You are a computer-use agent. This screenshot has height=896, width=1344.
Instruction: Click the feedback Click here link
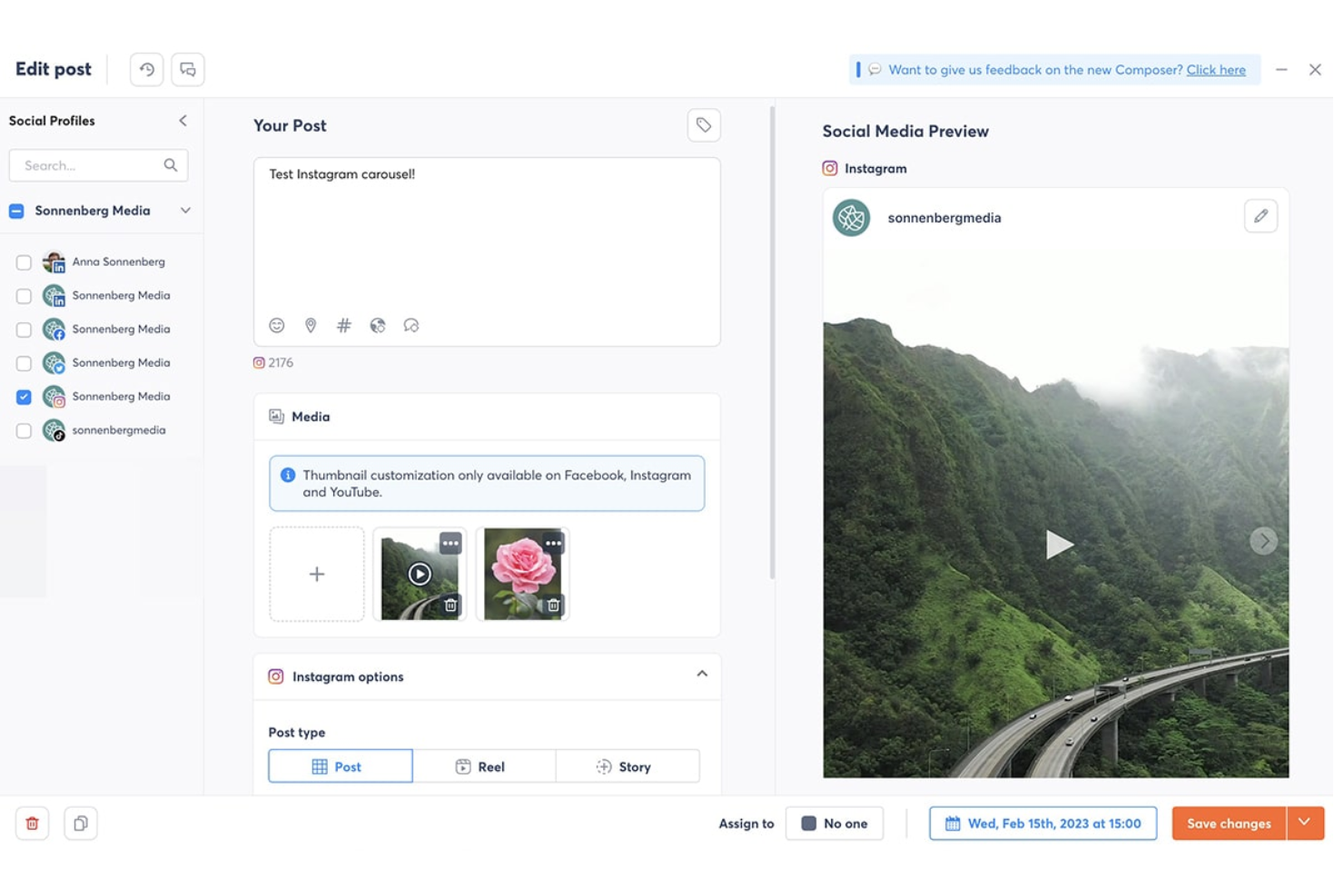pos(1216,69)
